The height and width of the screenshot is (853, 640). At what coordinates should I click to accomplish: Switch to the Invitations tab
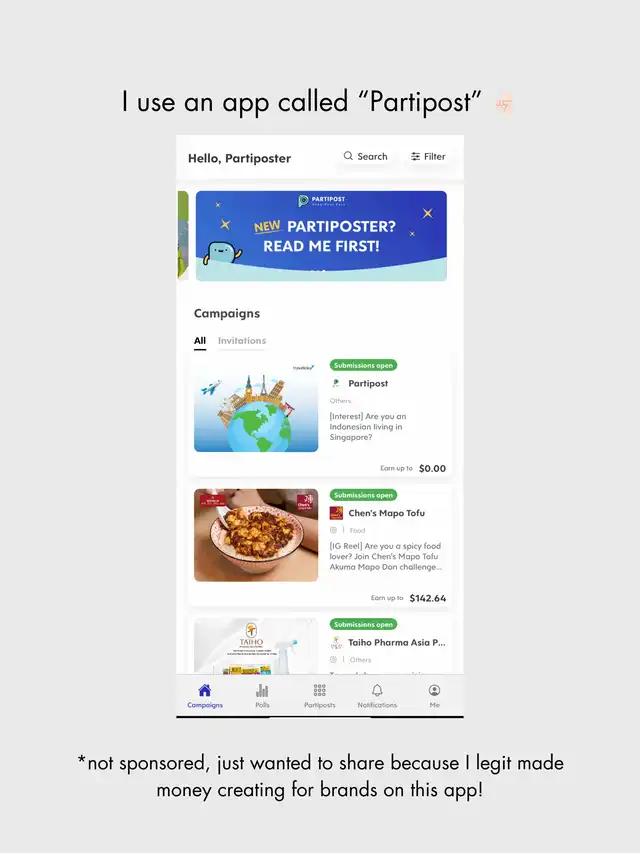pyautogui.click(x=242, y=341)
